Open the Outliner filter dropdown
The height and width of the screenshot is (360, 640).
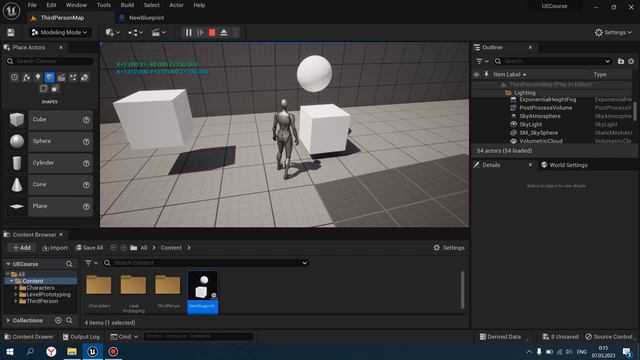coord(482,61)
